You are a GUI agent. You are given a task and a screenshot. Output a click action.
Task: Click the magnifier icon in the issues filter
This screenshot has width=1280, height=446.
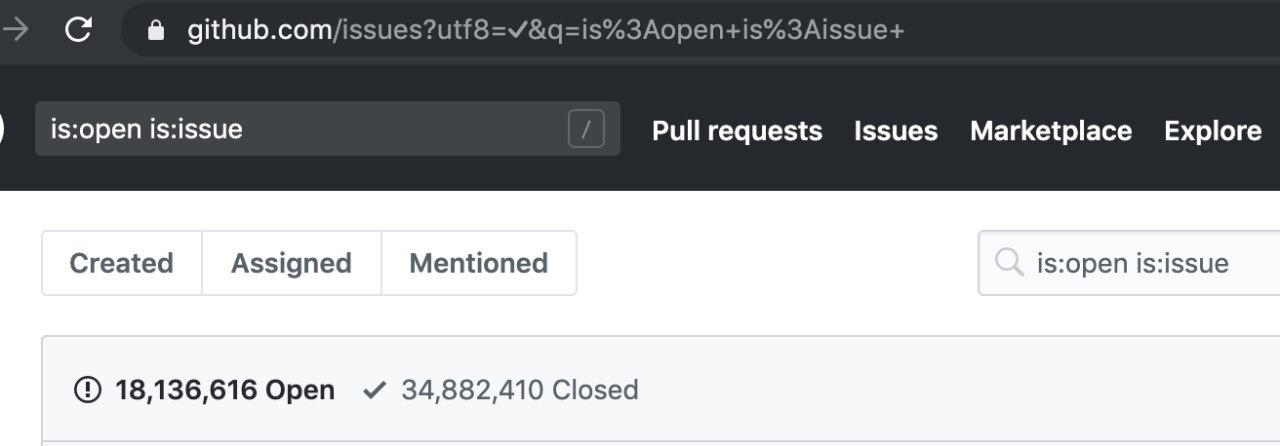click(x=1010, y=263)
